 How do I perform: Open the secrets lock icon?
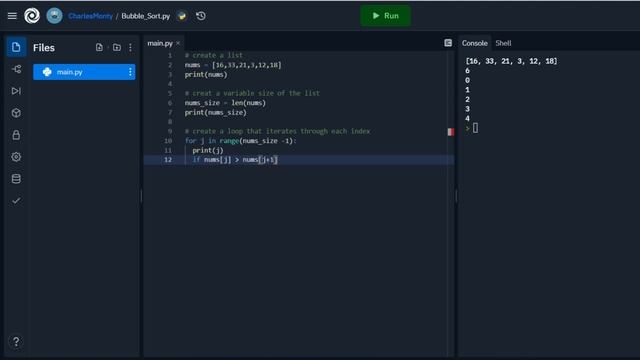click(16, 135)
